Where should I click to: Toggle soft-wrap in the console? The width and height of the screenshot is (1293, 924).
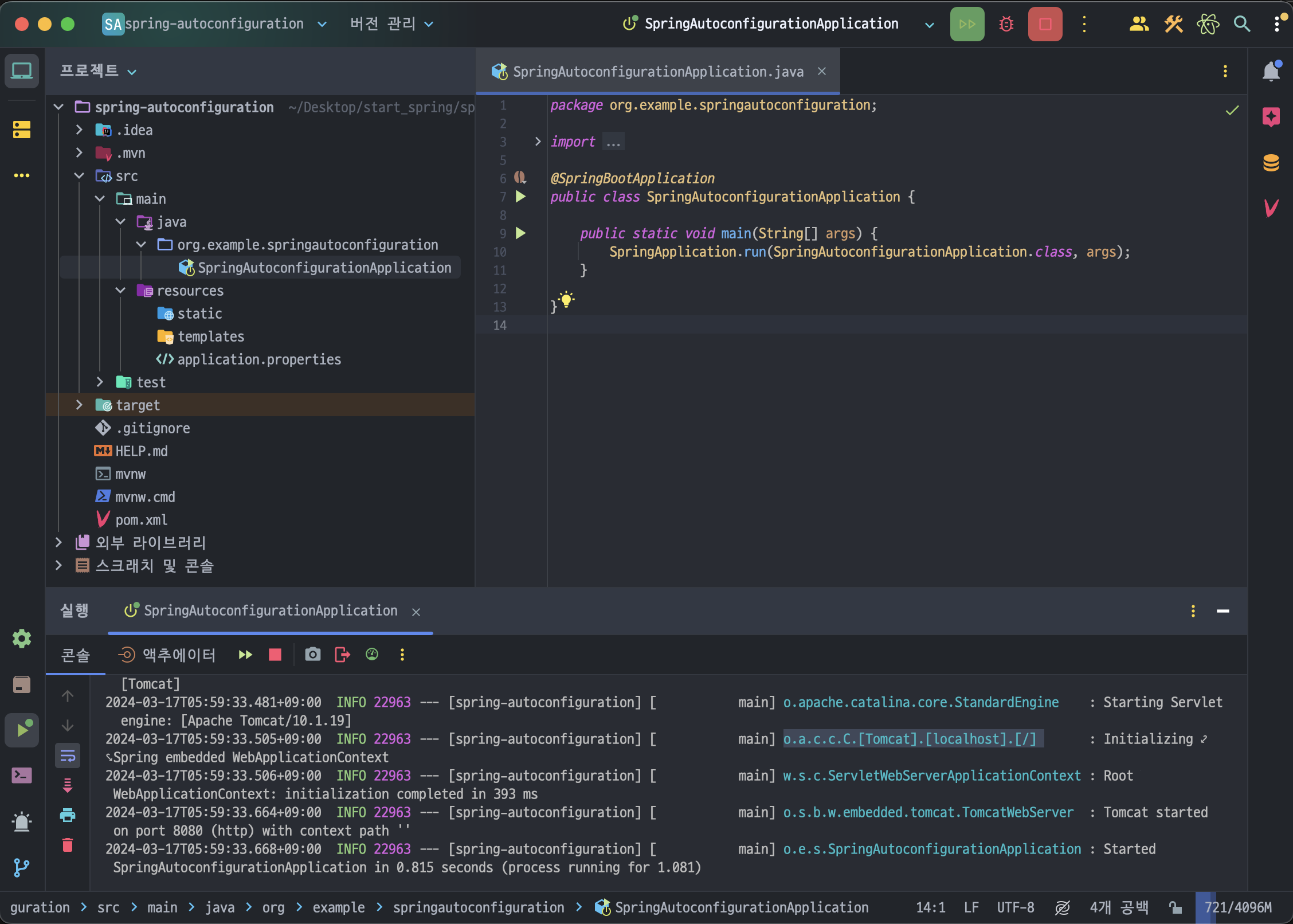point(68,756)
